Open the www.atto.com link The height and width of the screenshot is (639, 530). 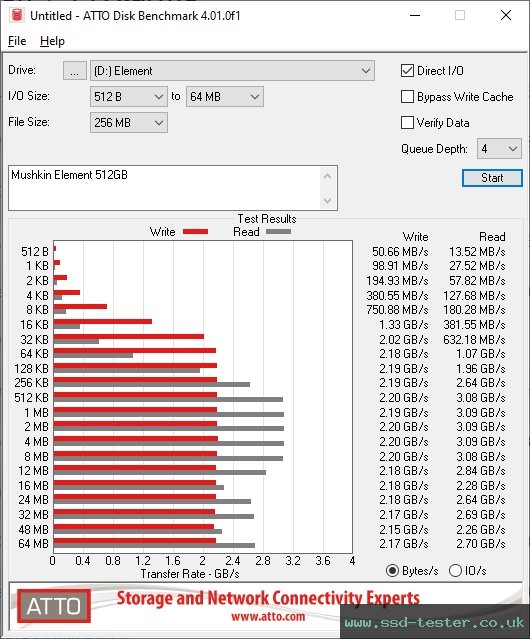click(268, 616)
